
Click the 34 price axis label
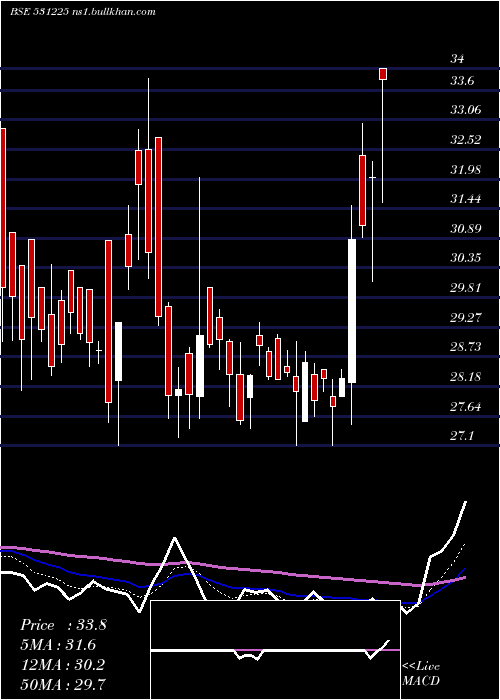click(x=457, y=58)
